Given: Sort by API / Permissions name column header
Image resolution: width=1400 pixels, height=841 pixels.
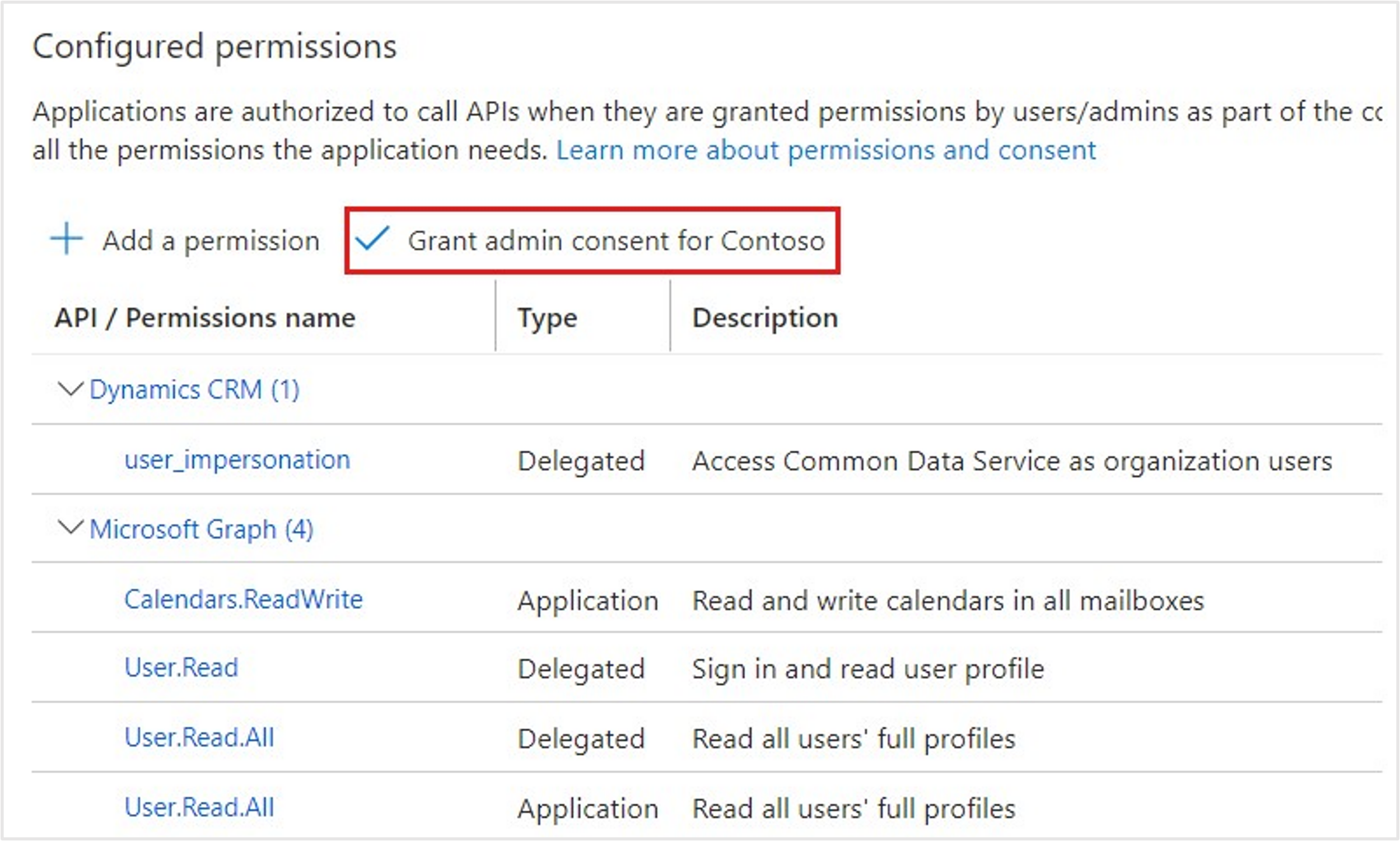Looking at the screenshot, I should (205, 317).
